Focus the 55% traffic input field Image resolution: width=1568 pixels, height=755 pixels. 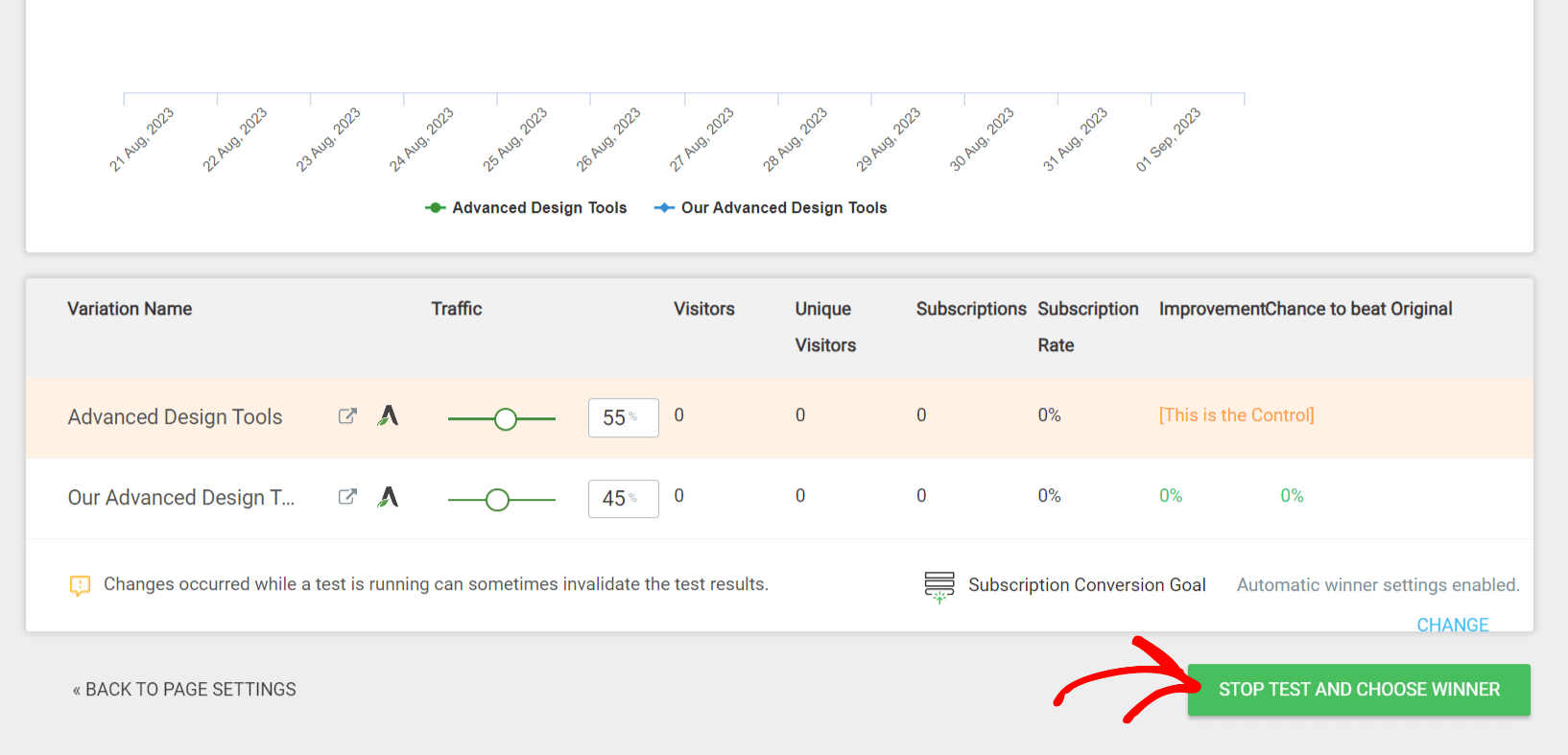pos(615,418)
